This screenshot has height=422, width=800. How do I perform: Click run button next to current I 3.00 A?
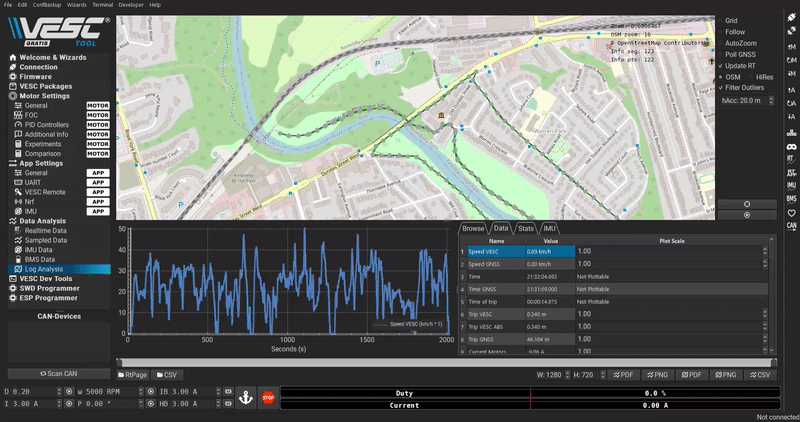(69, 404)
